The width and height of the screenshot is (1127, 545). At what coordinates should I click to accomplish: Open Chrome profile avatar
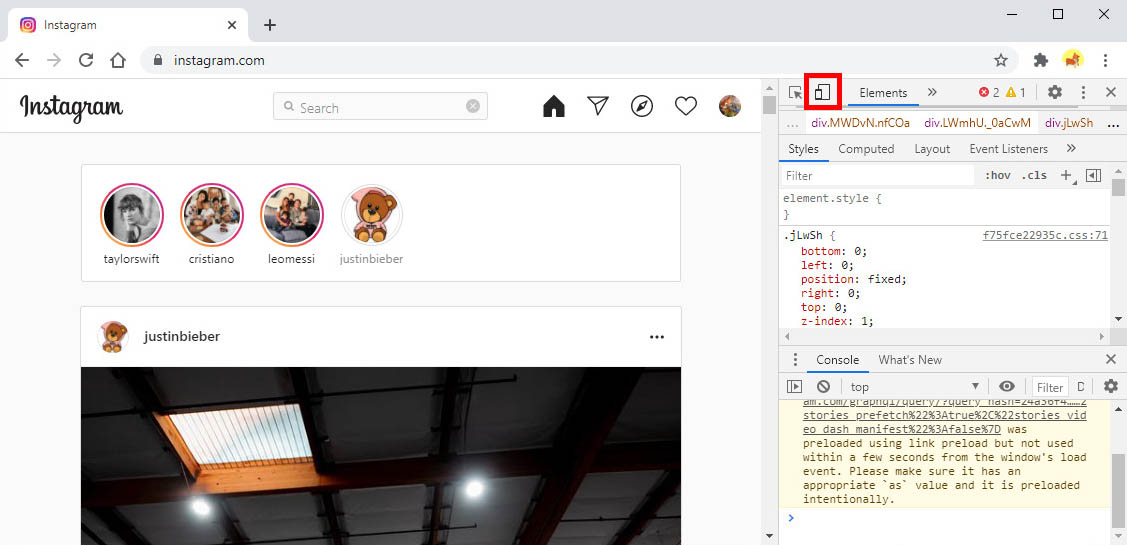coord(1073,60)
